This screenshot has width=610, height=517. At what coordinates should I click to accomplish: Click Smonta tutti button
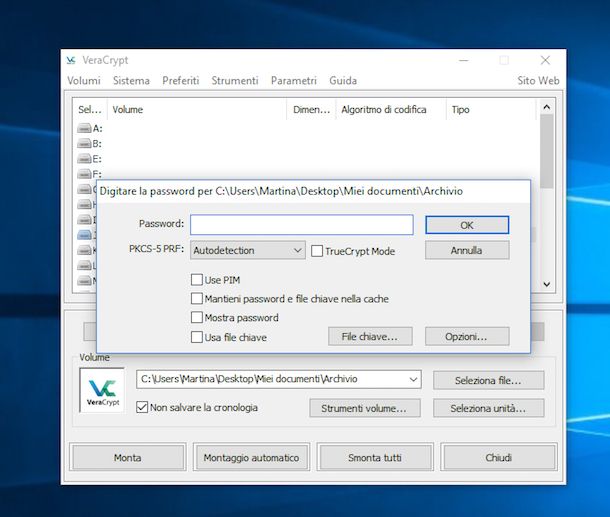click(375, 457)
